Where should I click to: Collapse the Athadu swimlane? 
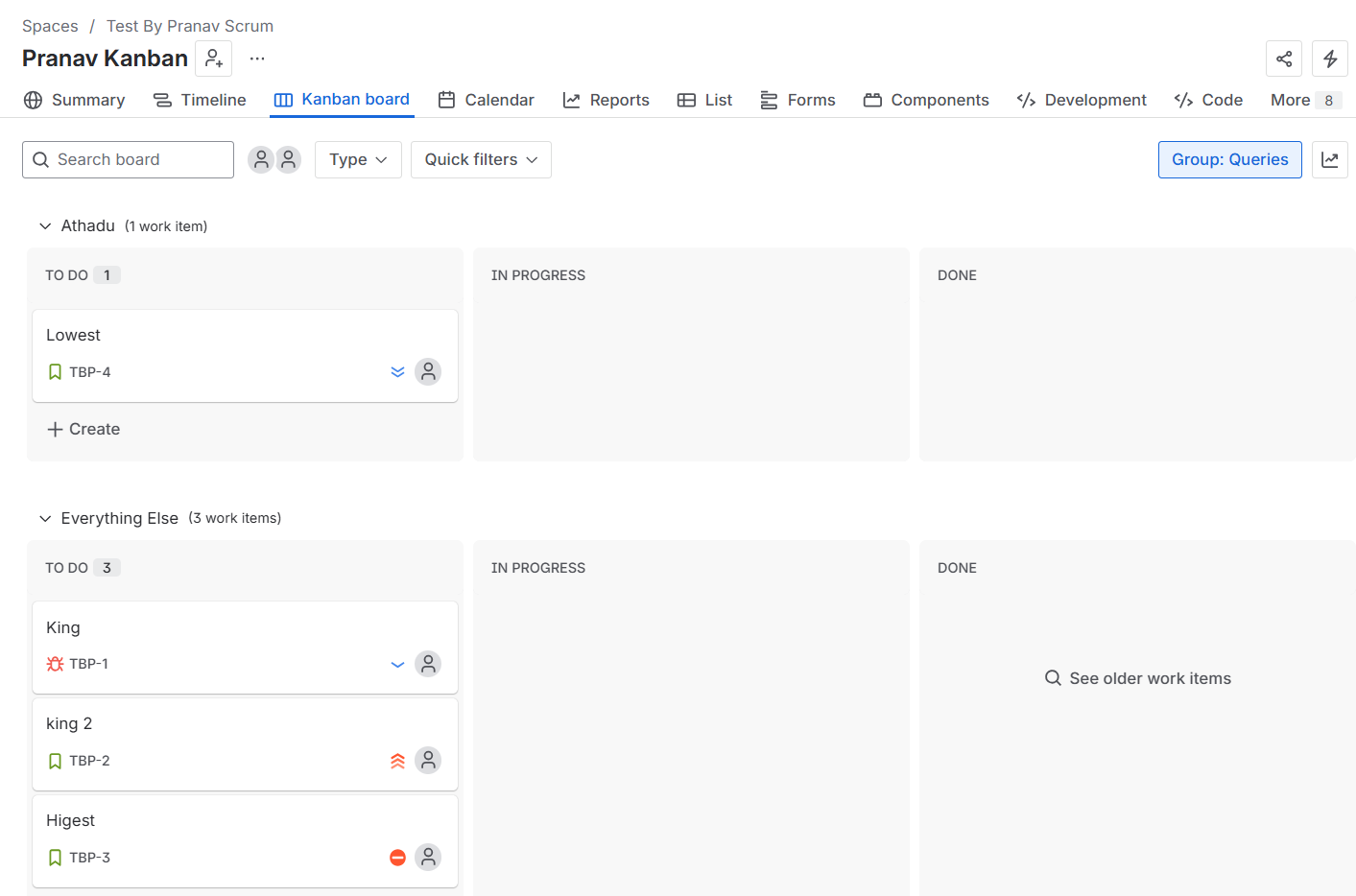pyautogui.click(x=45, y=226)
